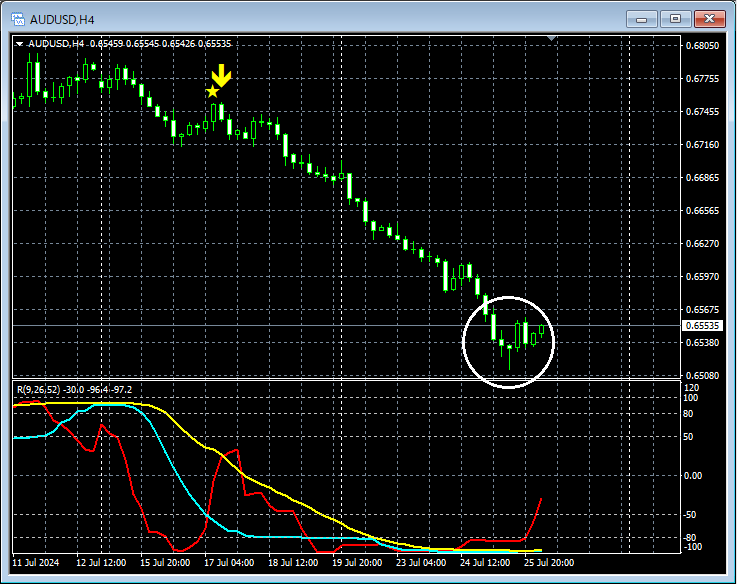Viewport: 738px width, 584px height.
Task: Select the yellow down arrow marker
Action: click(x=222, y=76)
